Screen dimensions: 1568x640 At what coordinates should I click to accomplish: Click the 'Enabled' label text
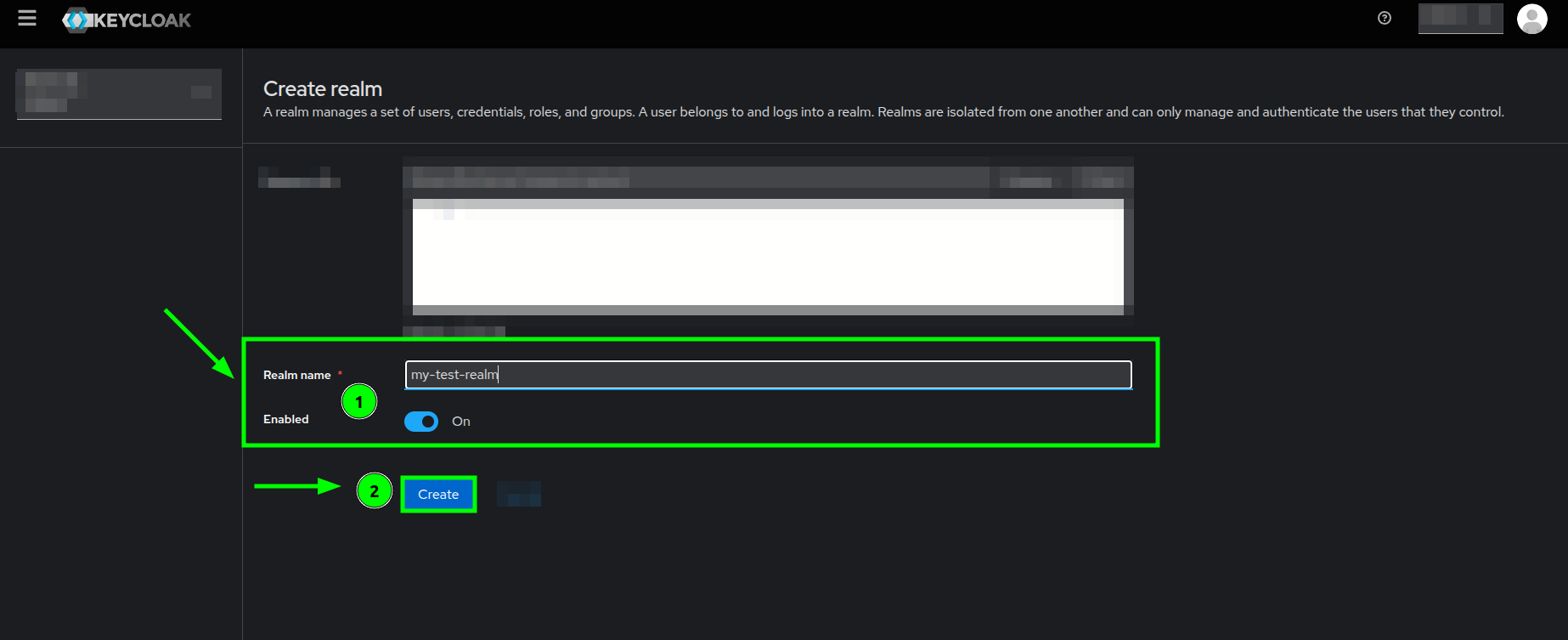pos(286,419)
